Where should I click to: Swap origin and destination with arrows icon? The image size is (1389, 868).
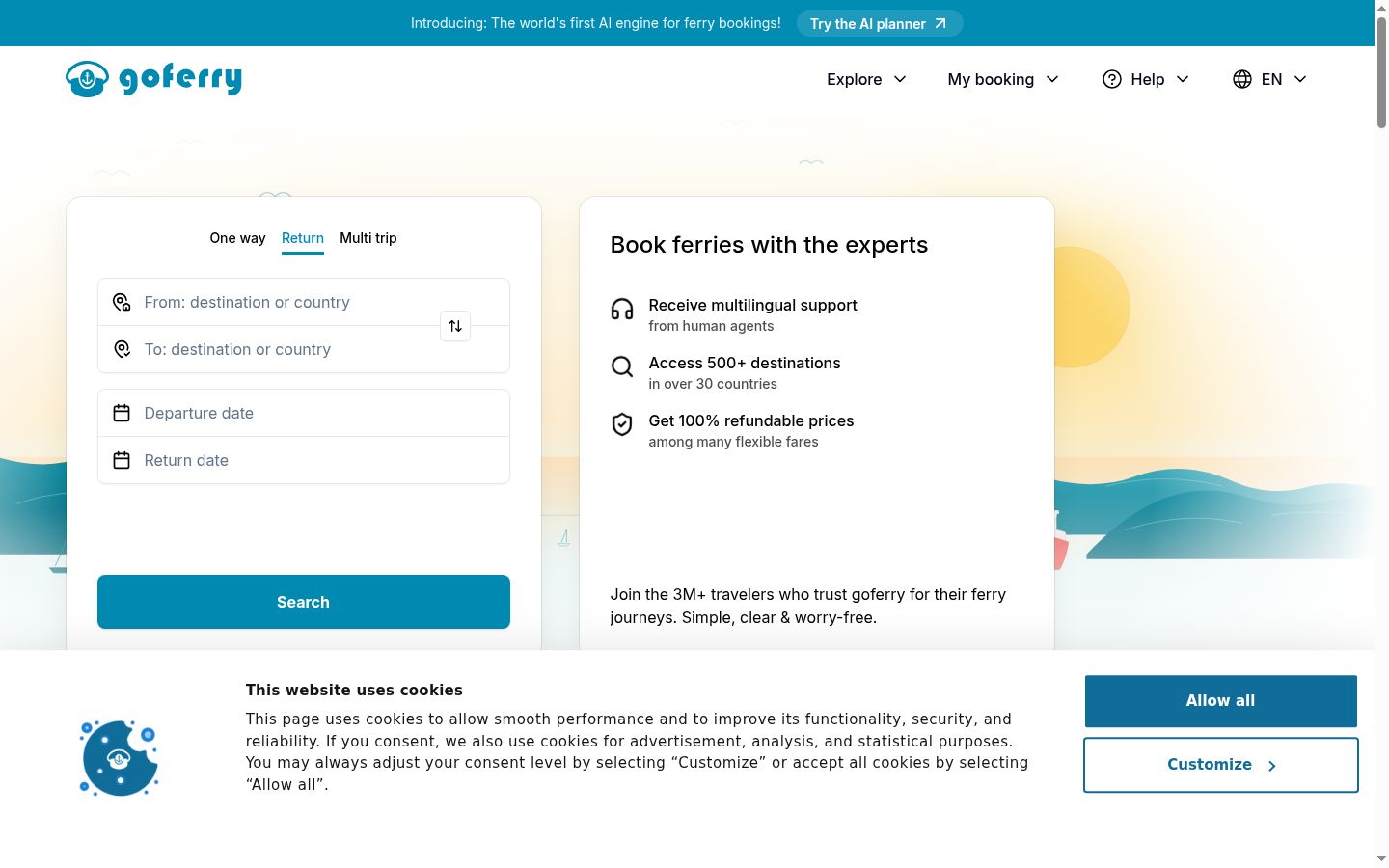pyautogui.click(x=455, y=326)
